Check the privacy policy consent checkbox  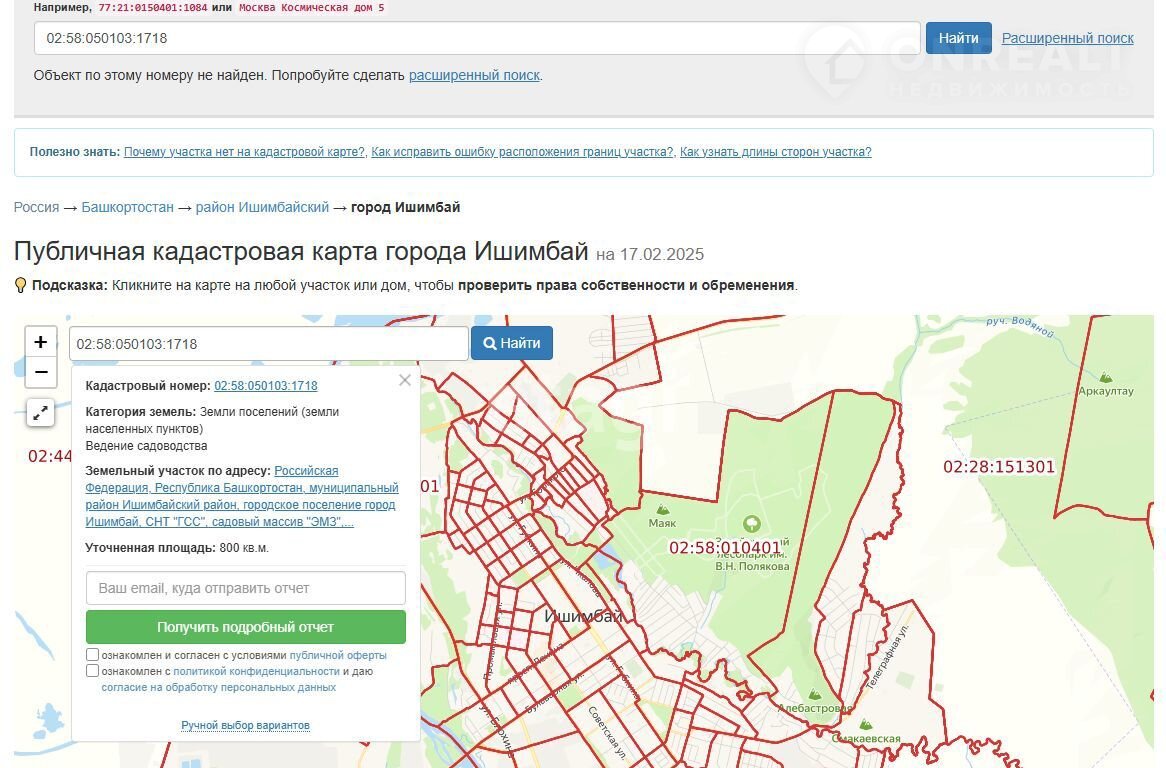point(93,671)
